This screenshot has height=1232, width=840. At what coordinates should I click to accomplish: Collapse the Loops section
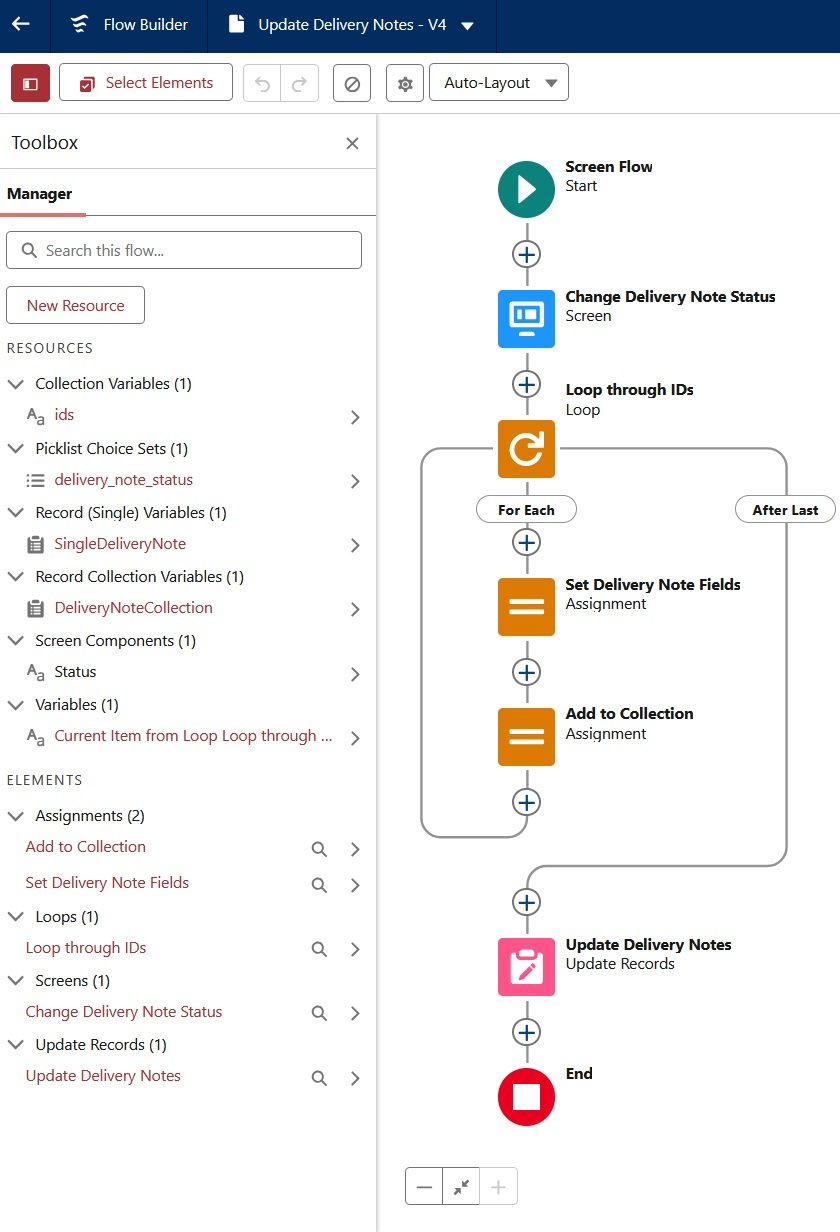tap(16, 916)
